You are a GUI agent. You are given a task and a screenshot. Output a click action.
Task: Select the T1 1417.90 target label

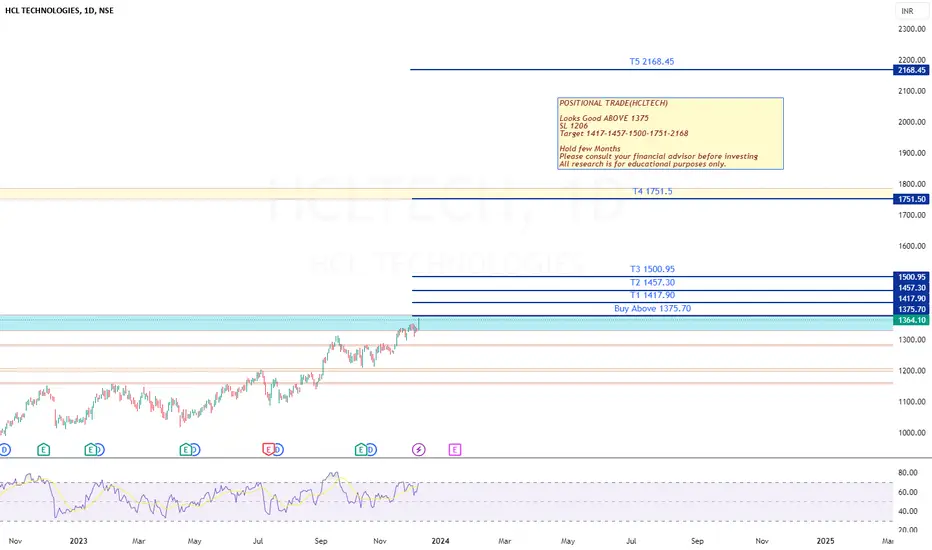coord(652,295)
